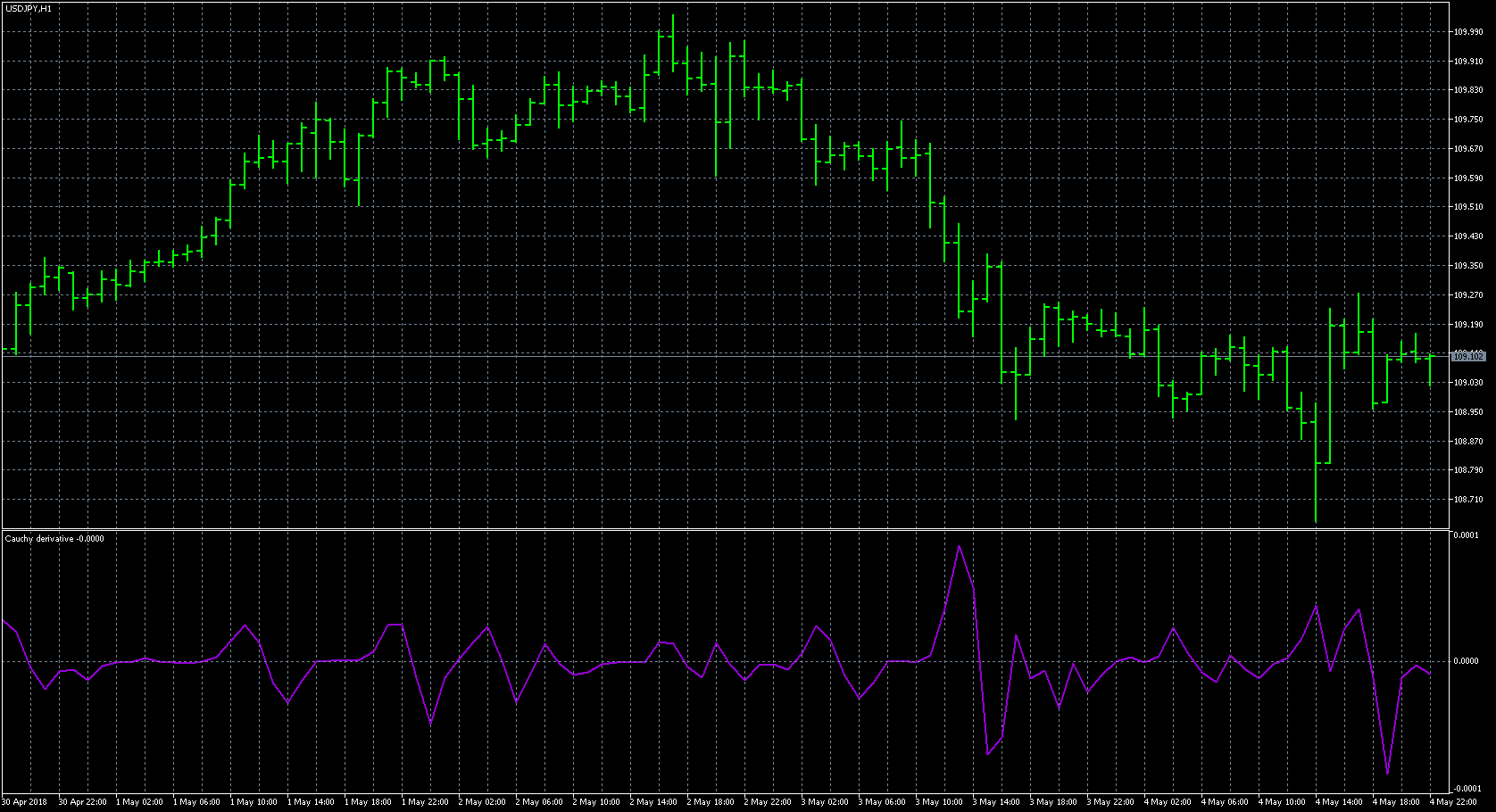1496x812 pixels.
Task: Click the 2 May 10:00 time label
Action: click(x=596, y=802)
